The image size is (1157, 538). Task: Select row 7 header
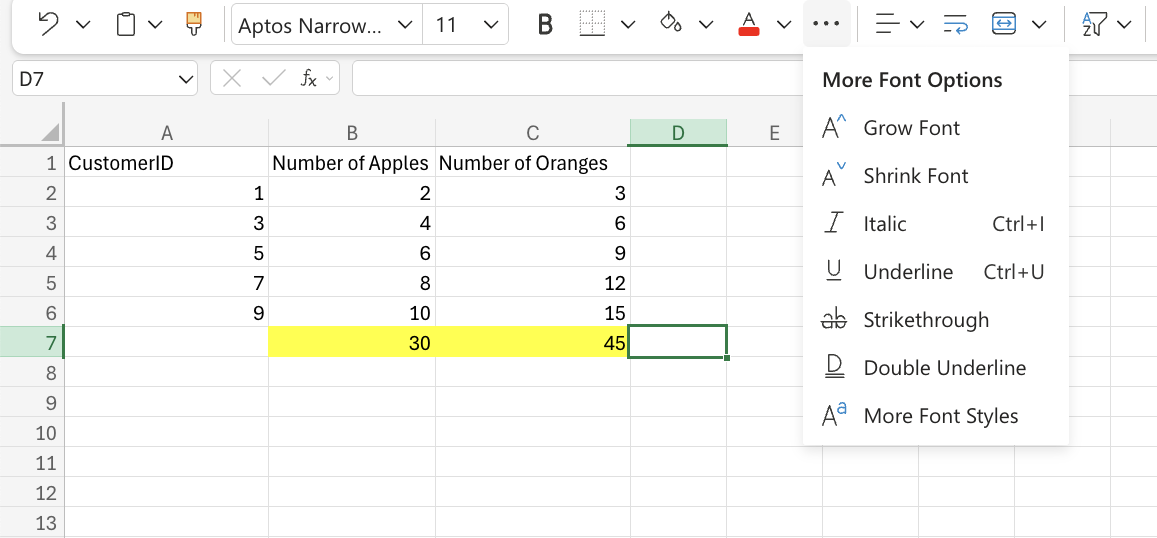coord(32,342)
